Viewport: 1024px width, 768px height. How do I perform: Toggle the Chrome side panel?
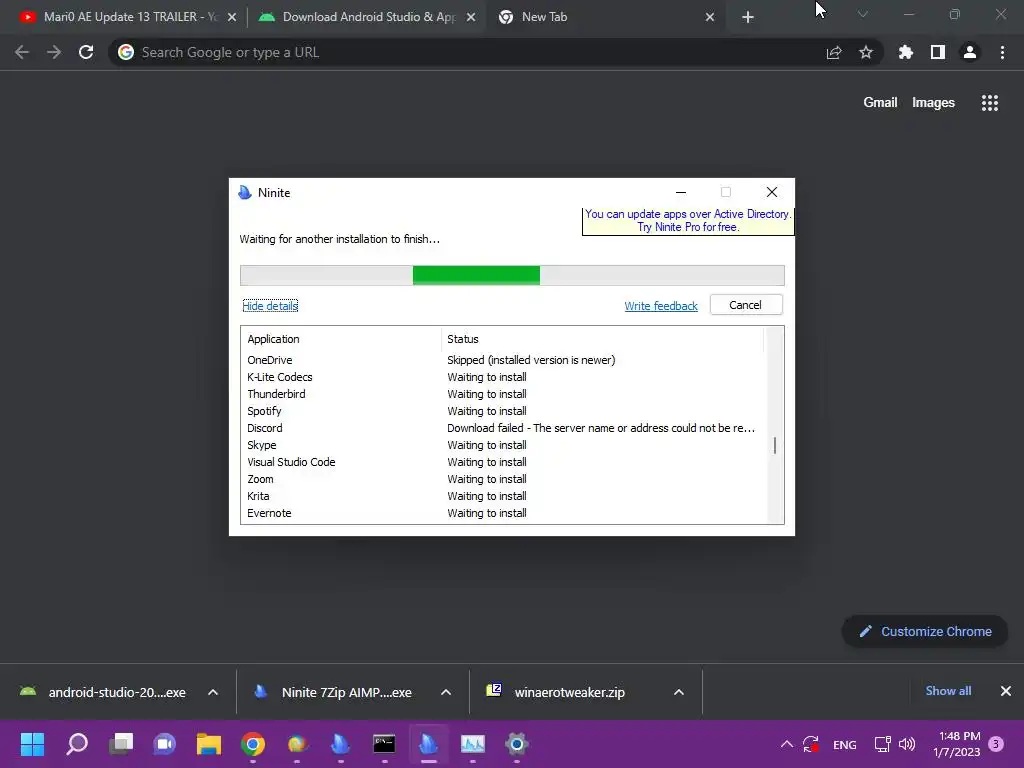pos(938,52)
